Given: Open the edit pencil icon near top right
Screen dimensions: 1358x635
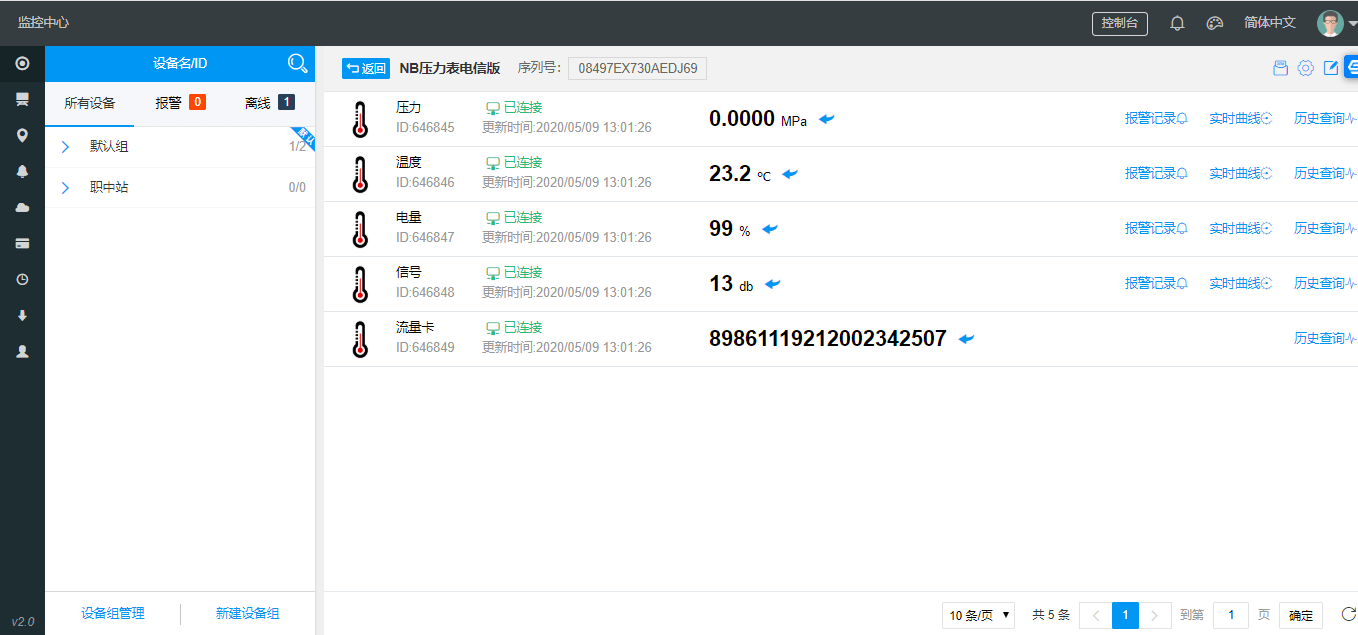Looking at the screenshot, I should pyautogui.click(x=1331, y=67).
